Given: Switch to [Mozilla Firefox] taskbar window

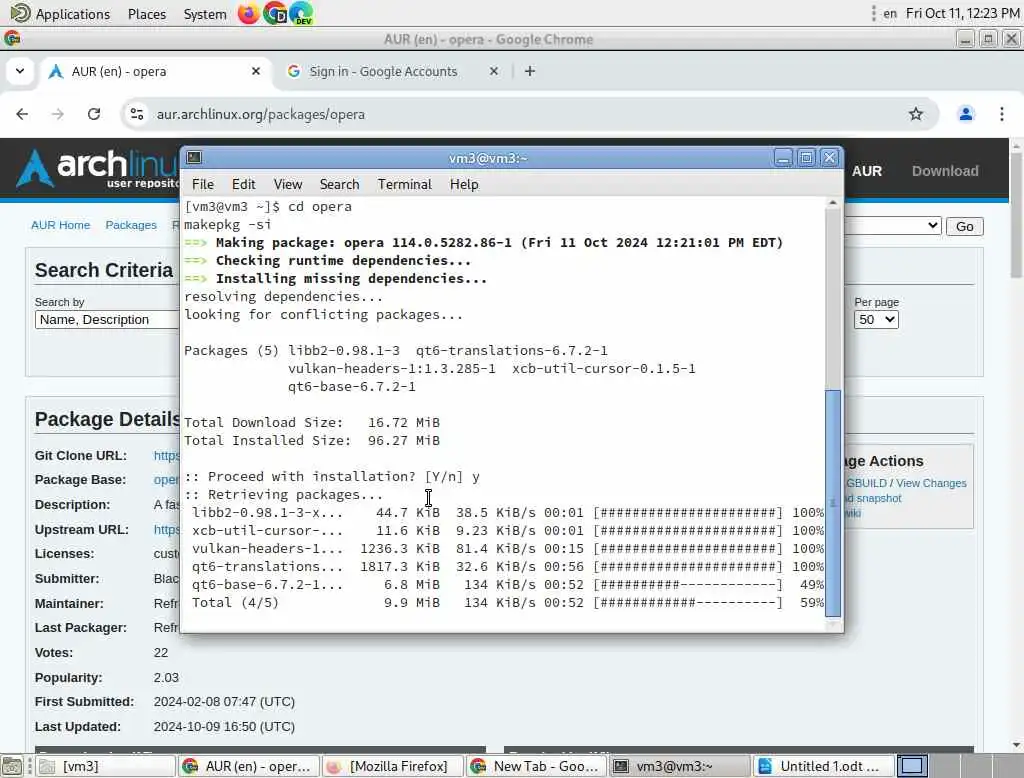Looking at the screenshot, I should click(392, 766).
